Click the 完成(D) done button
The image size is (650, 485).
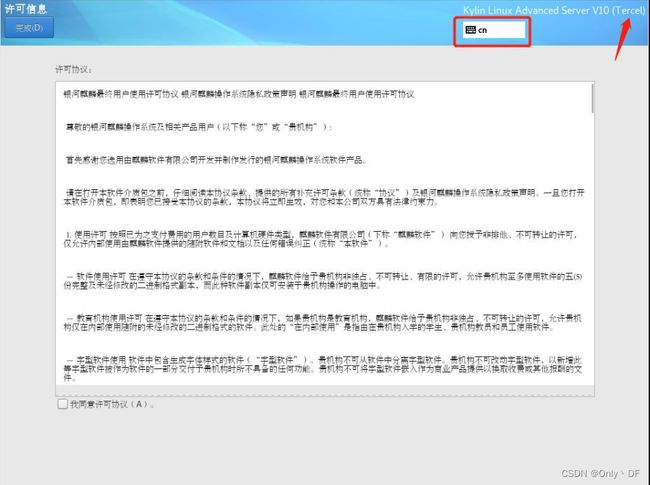pyautogui.click(x=29, y=28)
